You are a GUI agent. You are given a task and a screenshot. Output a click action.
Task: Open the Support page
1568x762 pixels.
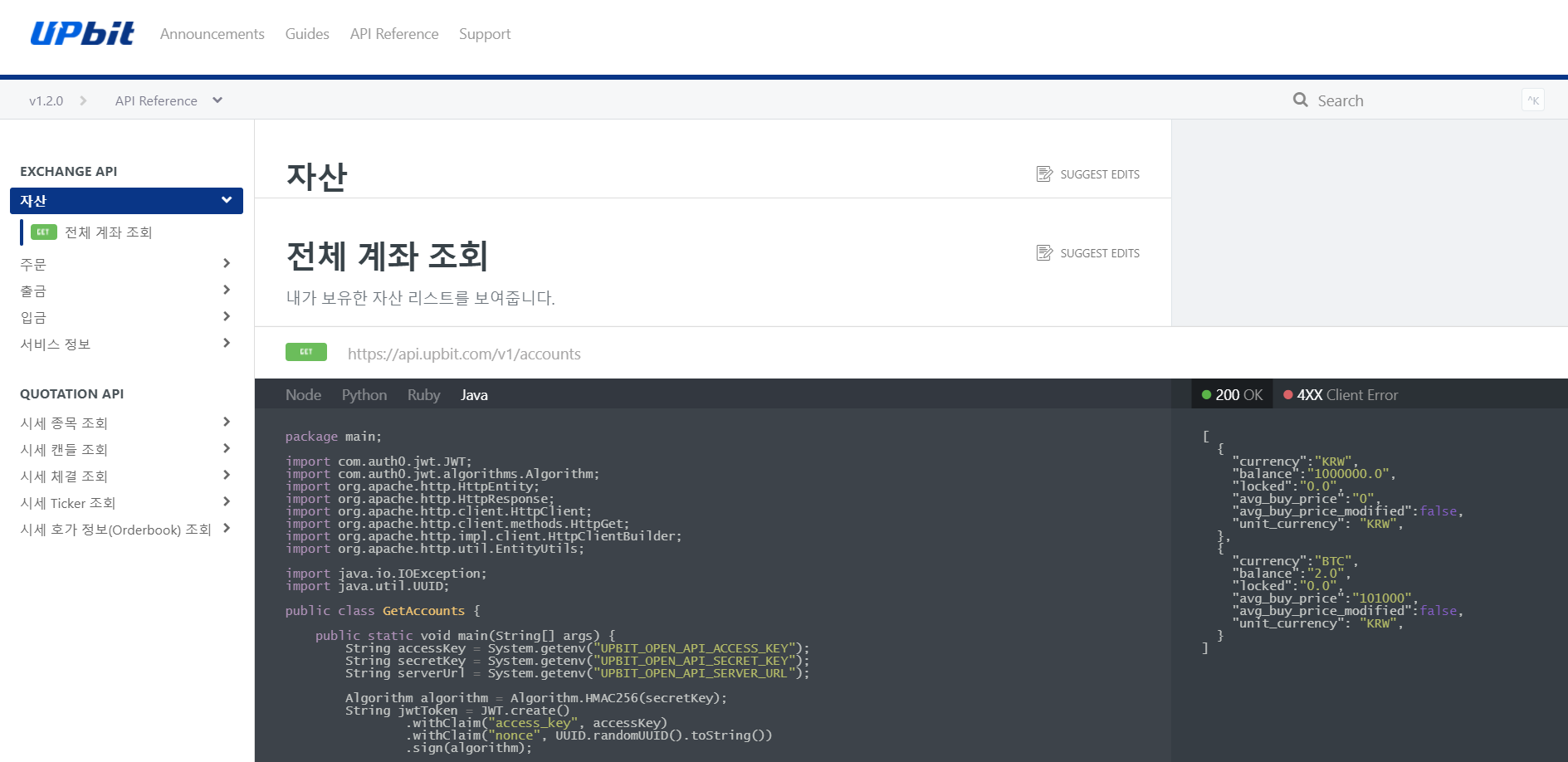[485, 34]
